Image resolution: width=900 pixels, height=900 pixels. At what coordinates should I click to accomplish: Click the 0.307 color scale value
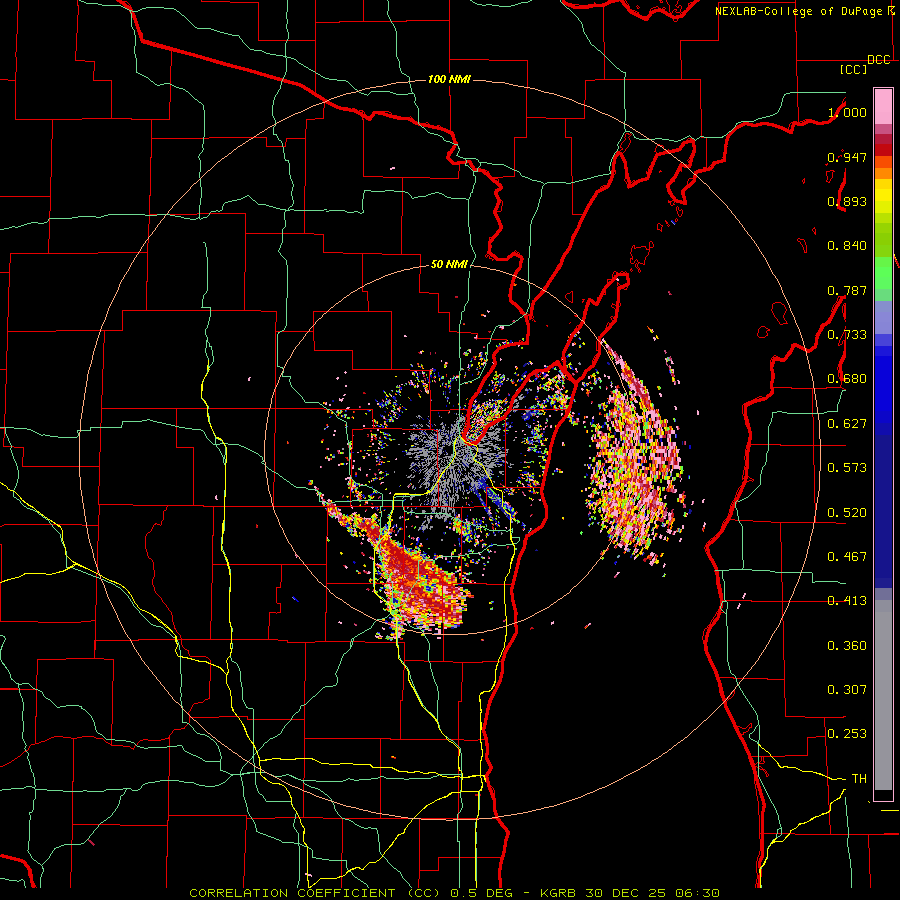click(847, 690)
